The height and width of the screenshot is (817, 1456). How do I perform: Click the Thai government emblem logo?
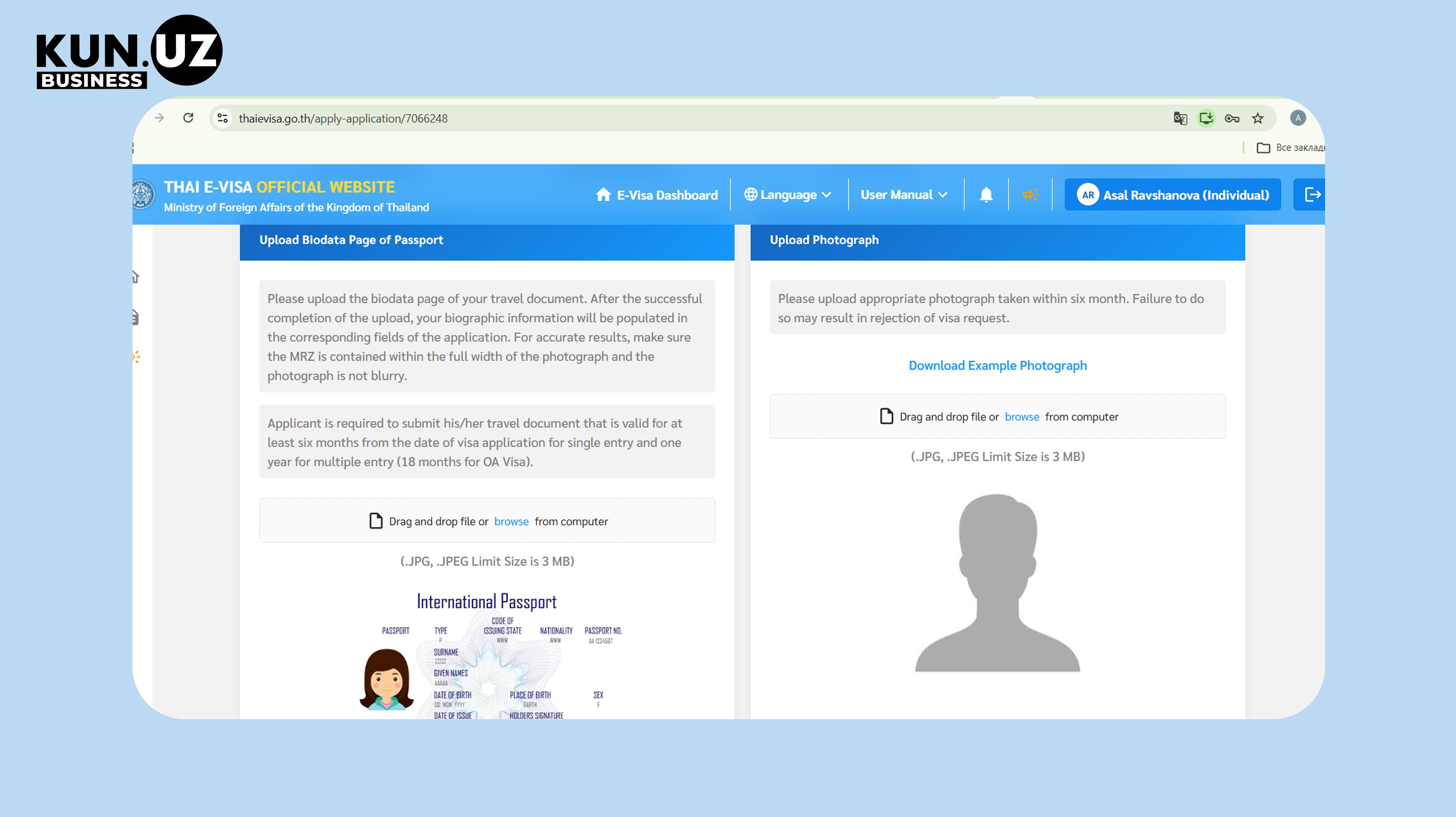tap(144, 195)
